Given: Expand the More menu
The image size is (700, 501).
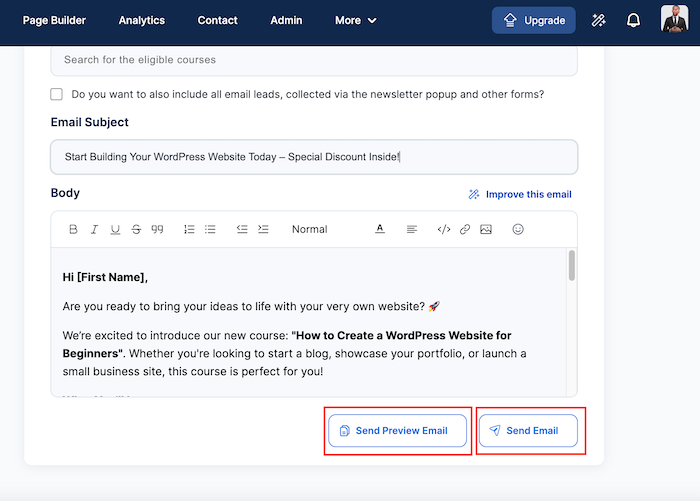Looking at the screenshot, I should pyautogui.click(x=356, y=21).
